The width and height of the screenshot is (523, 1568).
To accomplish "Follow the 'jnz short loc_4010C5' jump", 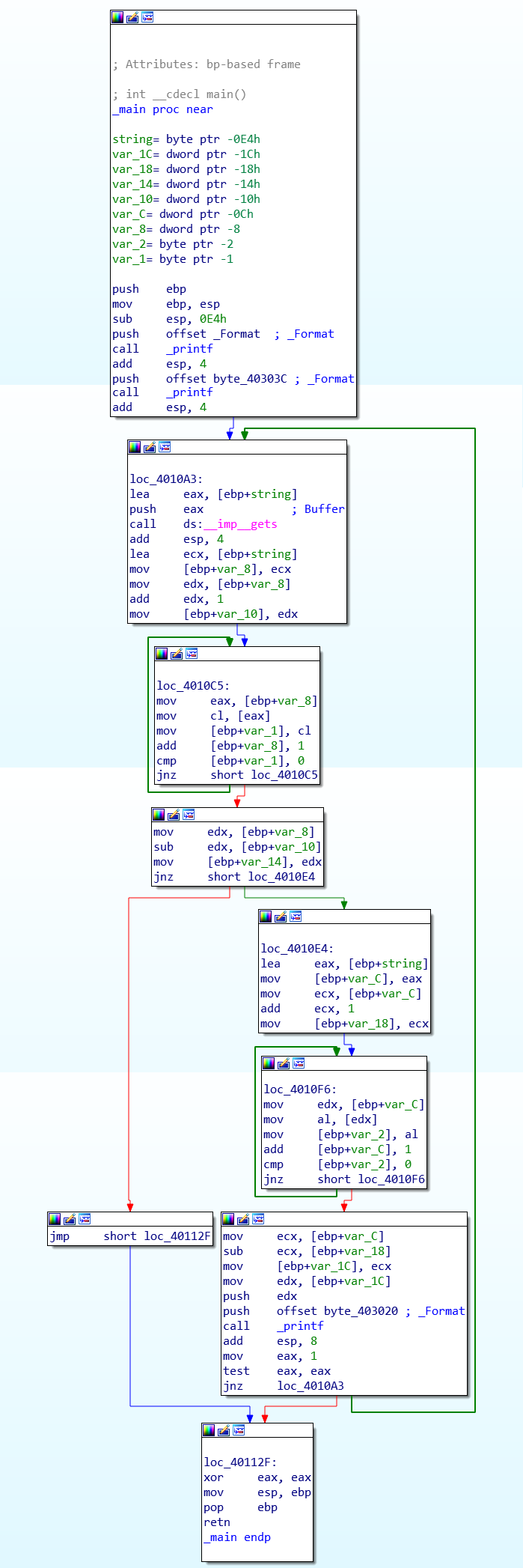I will click(237, 775).
